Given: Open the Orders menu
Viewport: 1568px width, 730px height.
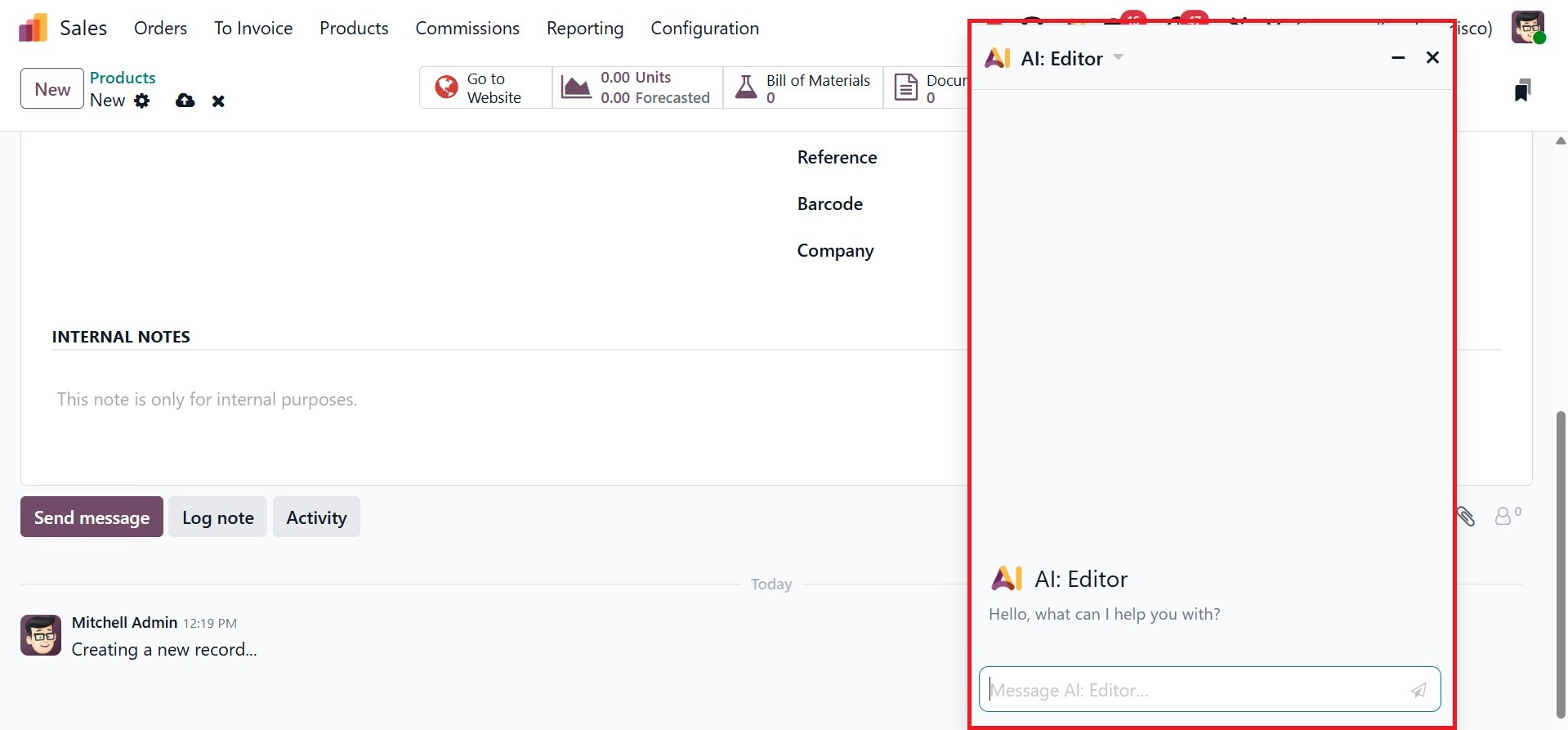Looking at the screenshot, I should pos(160,28).
